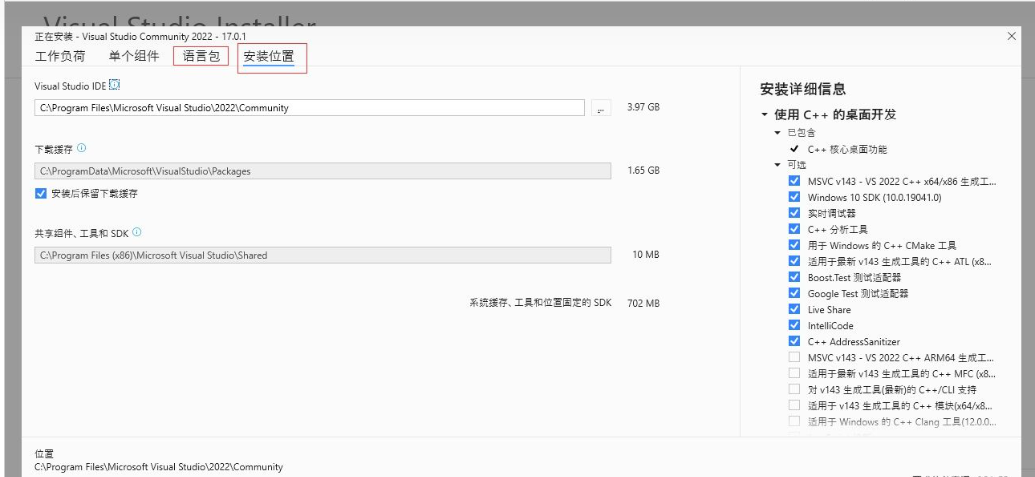Toggle 安装后保留下载缓存 checkbox
Screen dimensions: 1035x477
point(41,194)
